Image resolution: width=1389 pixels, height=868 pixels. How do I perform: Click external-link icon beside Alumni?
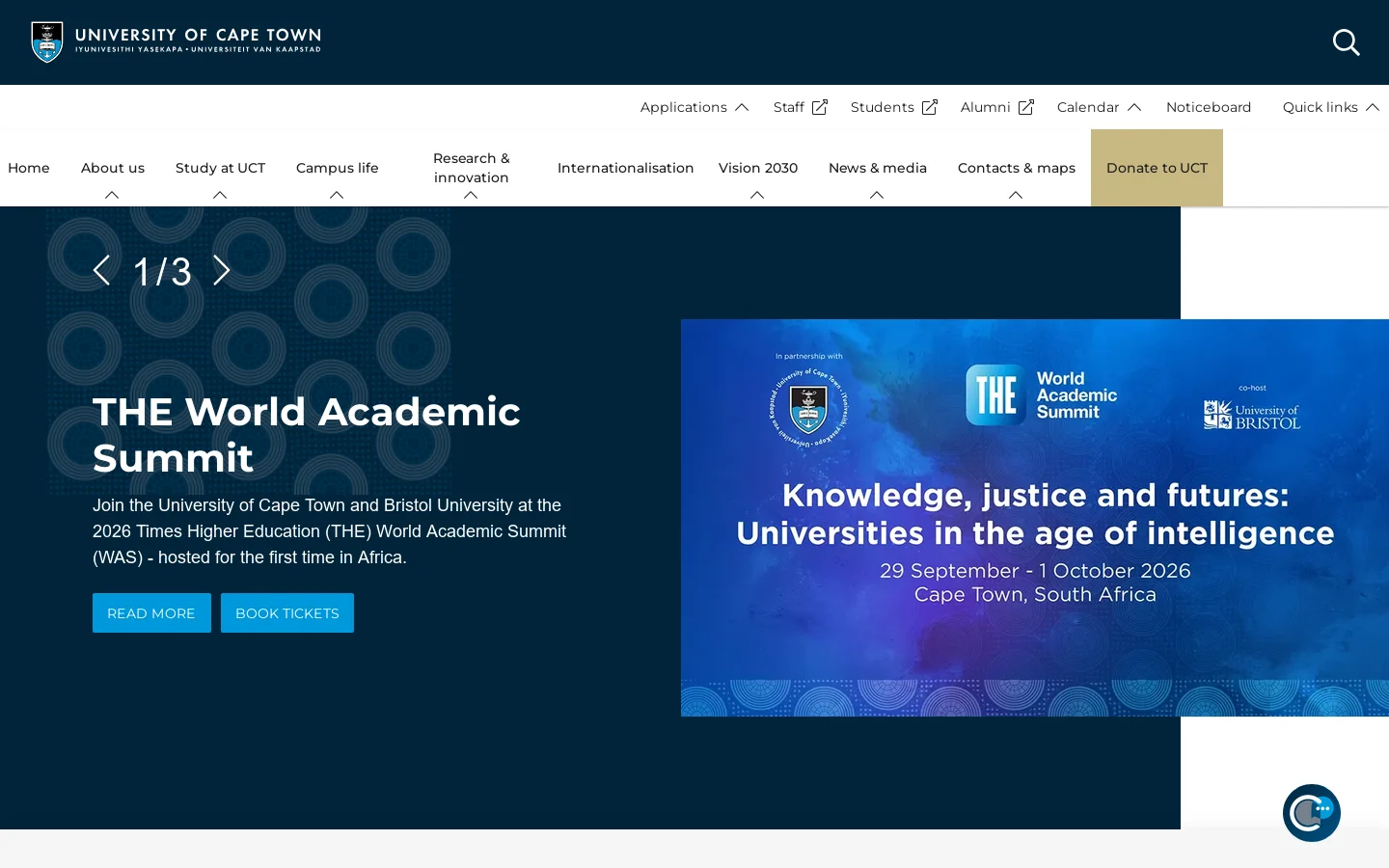[1026, 107]
